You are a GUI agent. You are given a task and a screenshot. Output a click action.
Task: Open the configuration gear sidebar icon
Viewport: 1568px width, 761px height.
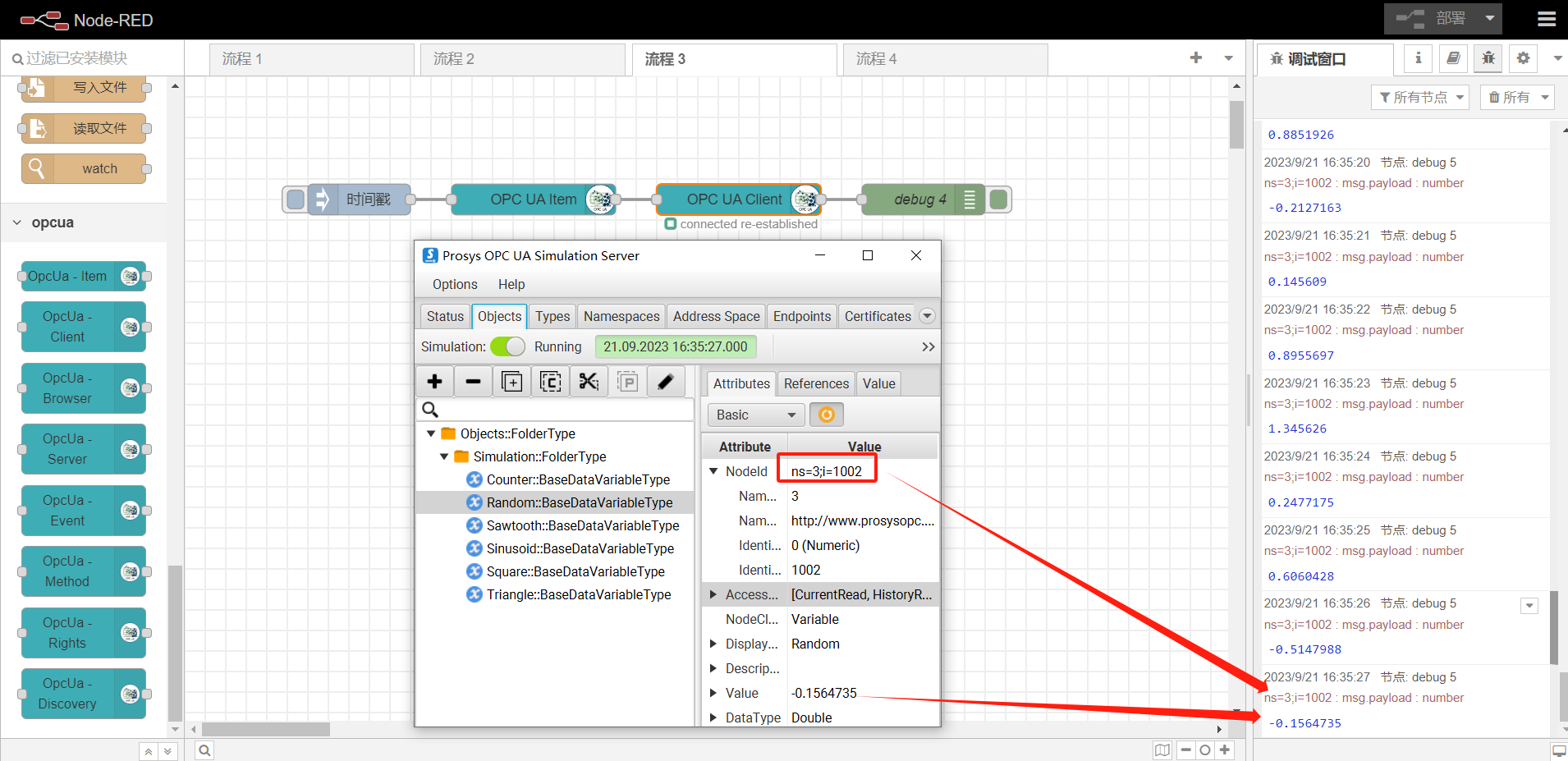[1524, 58]
